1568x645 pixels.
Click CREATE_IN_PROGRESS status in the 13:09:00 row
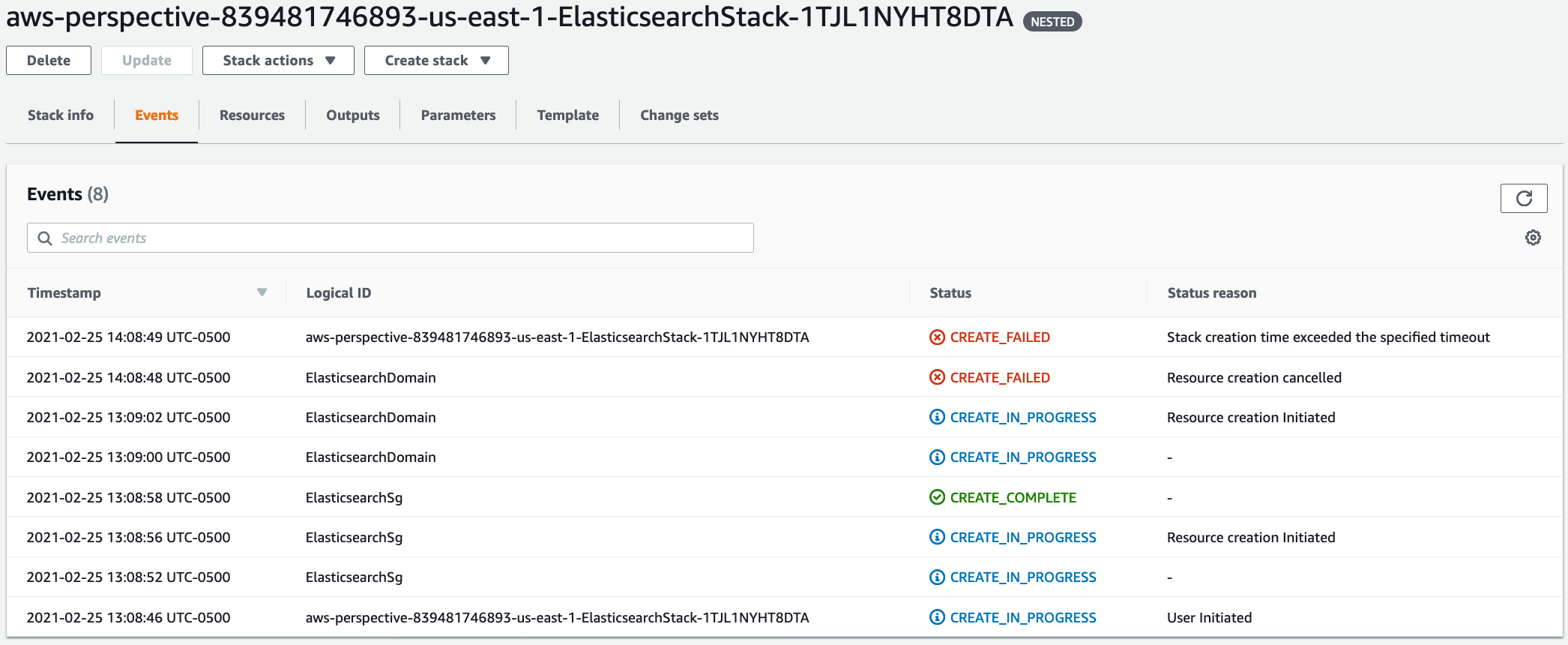[1023, 457]
